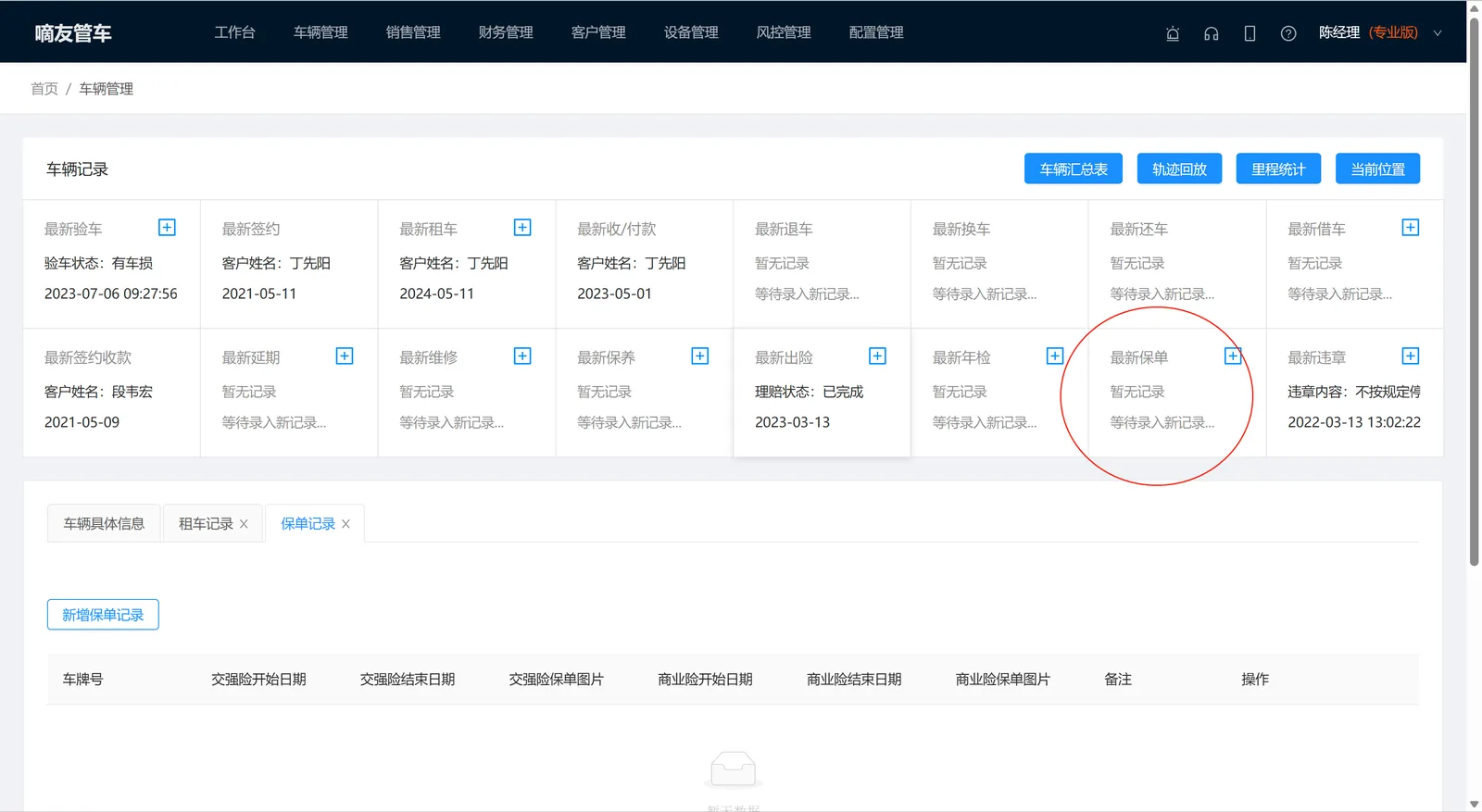Click the 嘀友管车 logo

click(x=73, y=33)
